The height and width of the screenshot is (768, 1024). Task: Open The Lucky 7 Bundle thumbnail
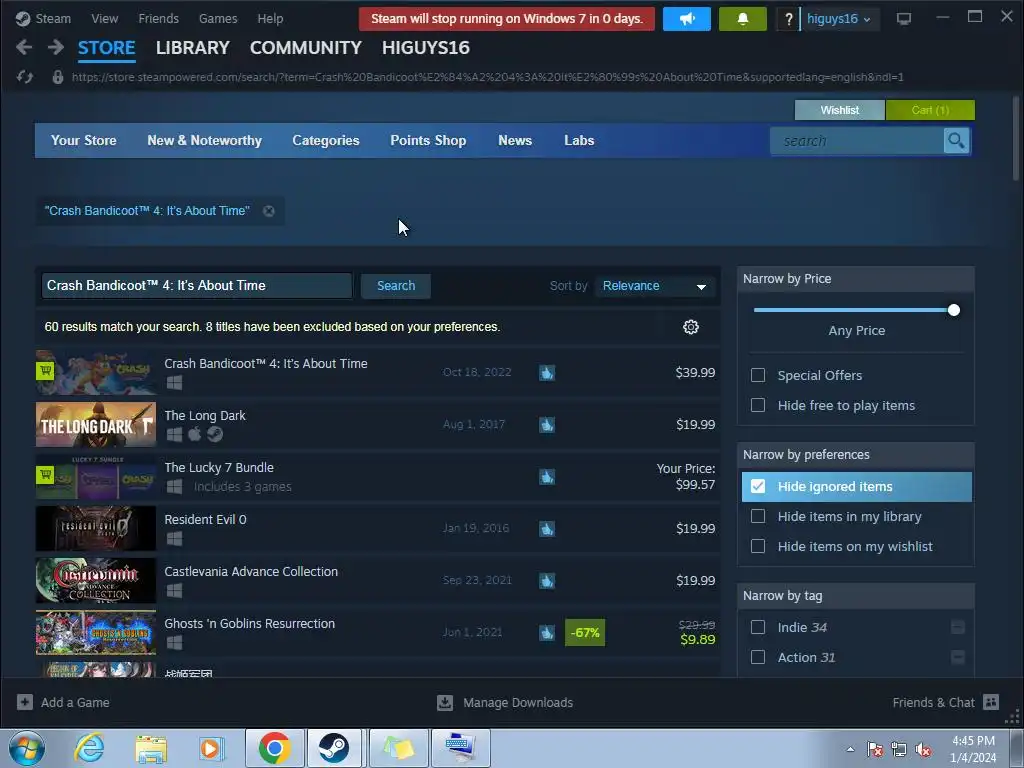[96, 477]
